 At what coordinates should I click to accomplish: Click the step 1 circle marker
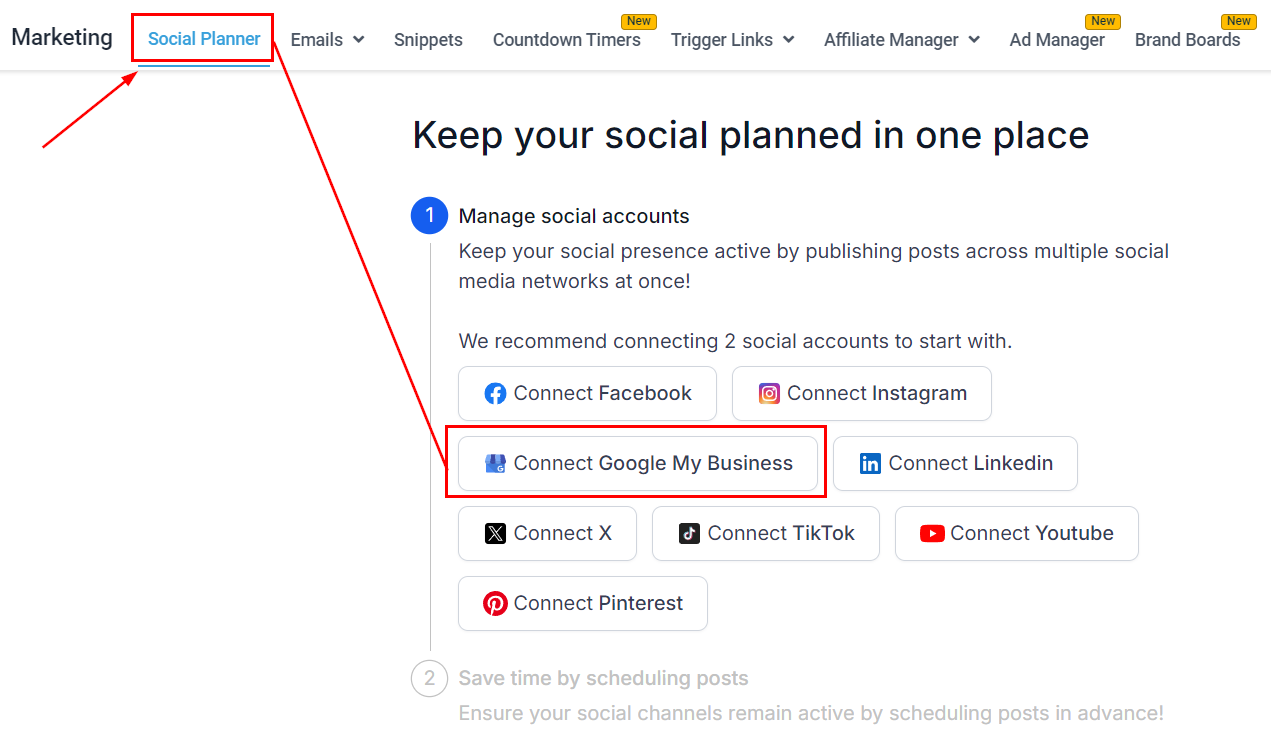click(x=430, y=216)
